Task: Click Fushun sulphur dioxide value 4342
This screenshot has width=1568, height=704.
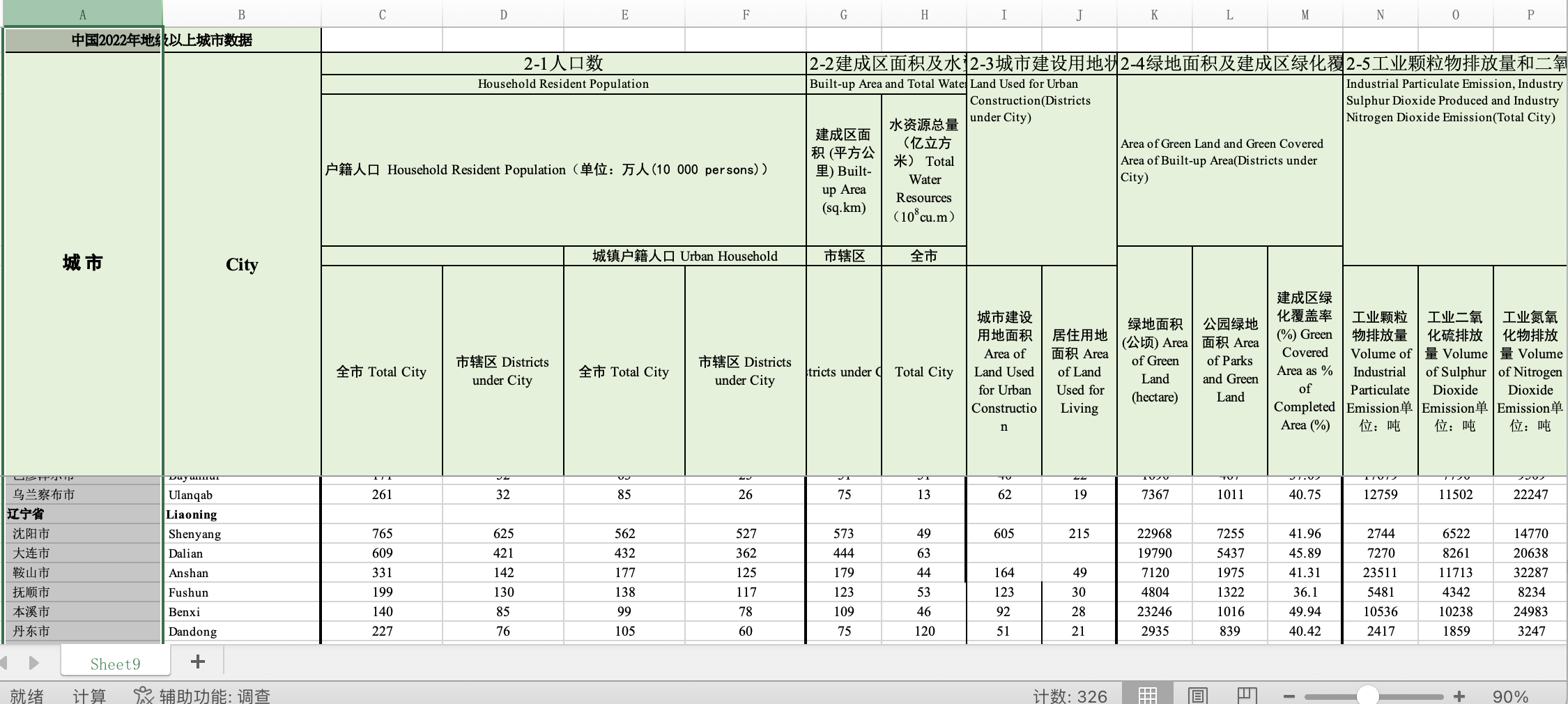Action: pyautogui.click(x=1456, y=592)
